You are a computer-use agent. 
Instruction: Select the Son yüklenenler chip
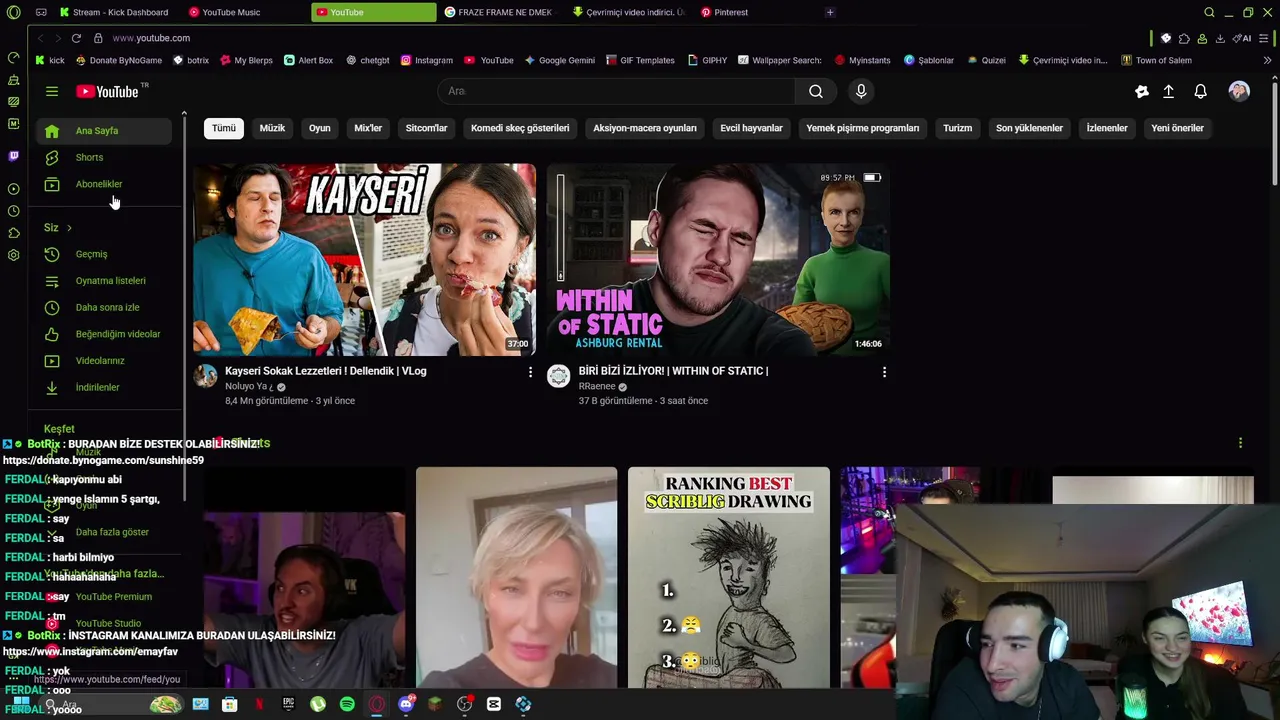pyautogui.click(x=1029, y=128)
